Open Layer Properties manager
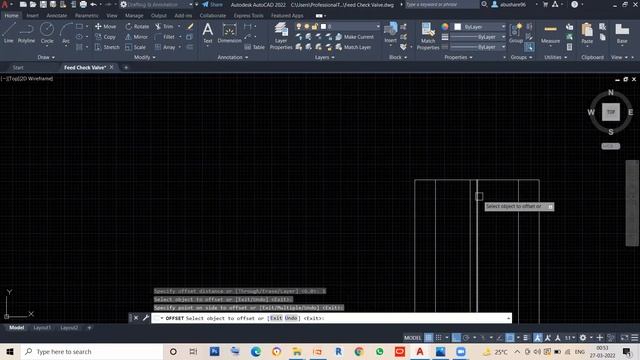Screen dimensions: 640x360 pos(281,36)
